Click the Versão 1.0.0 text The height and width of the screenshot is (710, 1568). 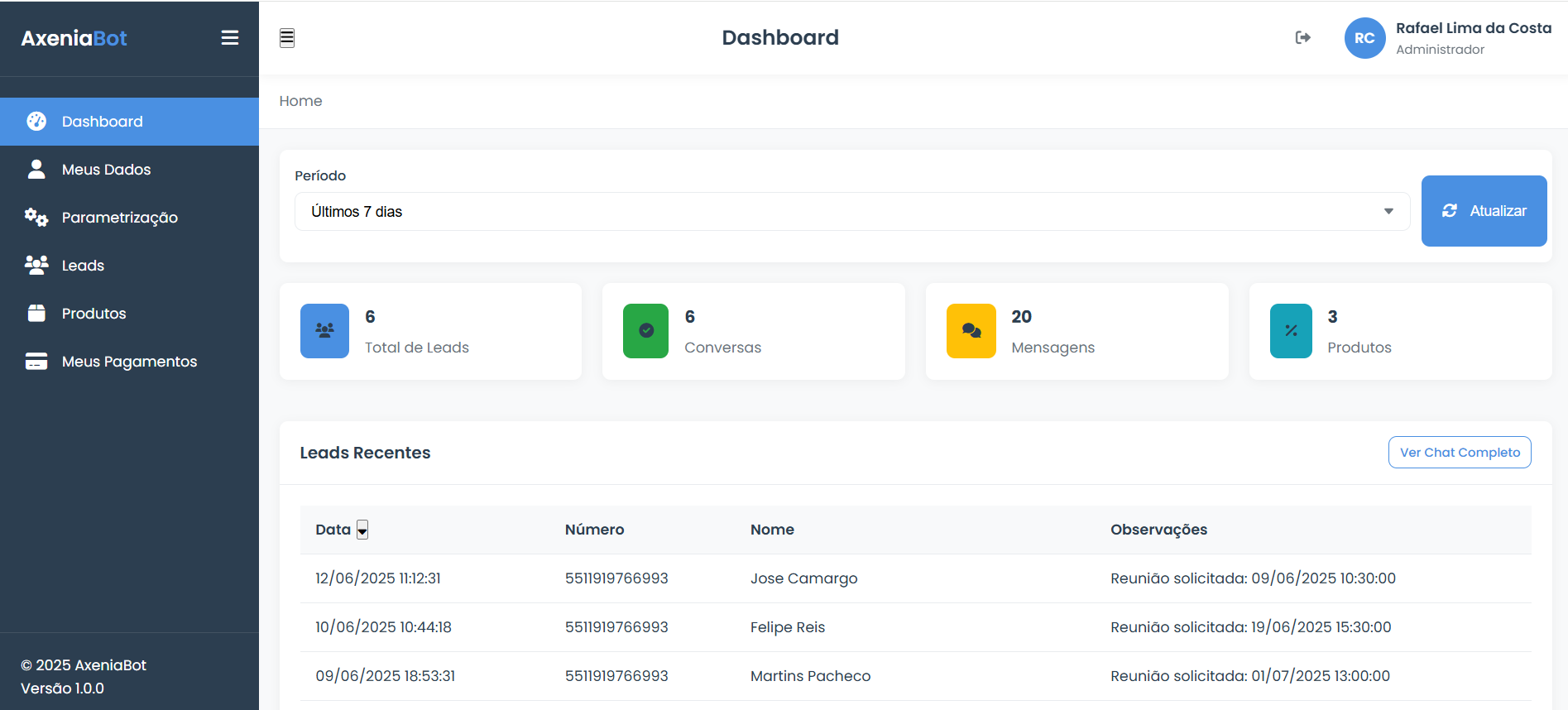click(x=62, y=688)
